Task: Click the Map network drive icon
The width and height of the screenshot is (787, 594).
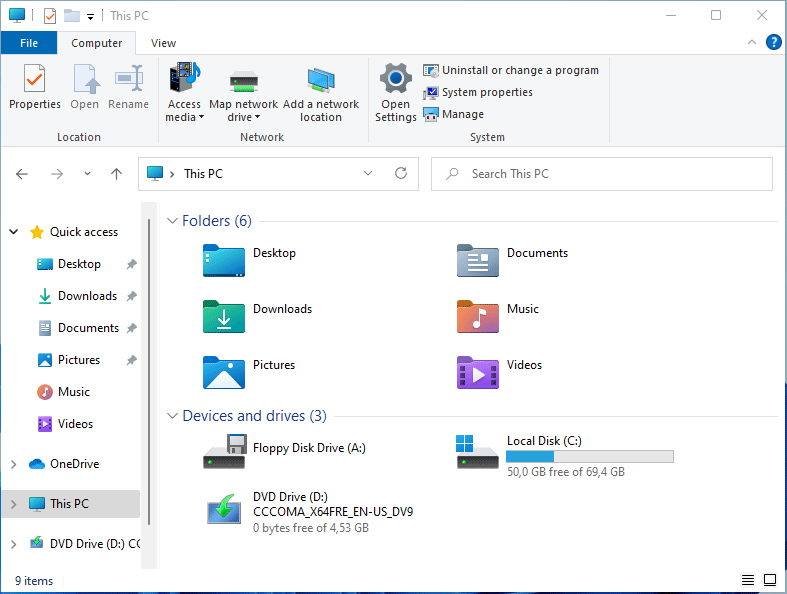Action: (243, 82)
